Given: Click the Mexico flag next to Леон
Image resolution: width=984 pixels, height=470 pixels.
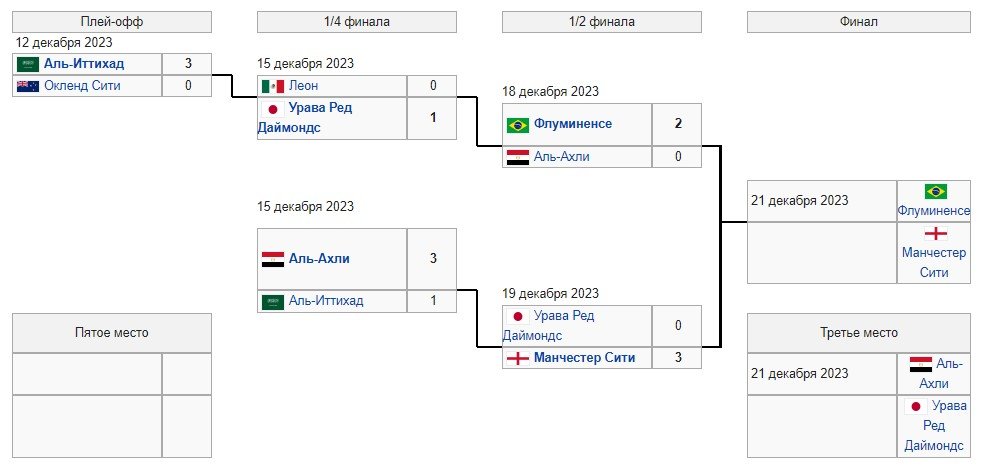Looking at the screenshot, I should click(272, 86).
